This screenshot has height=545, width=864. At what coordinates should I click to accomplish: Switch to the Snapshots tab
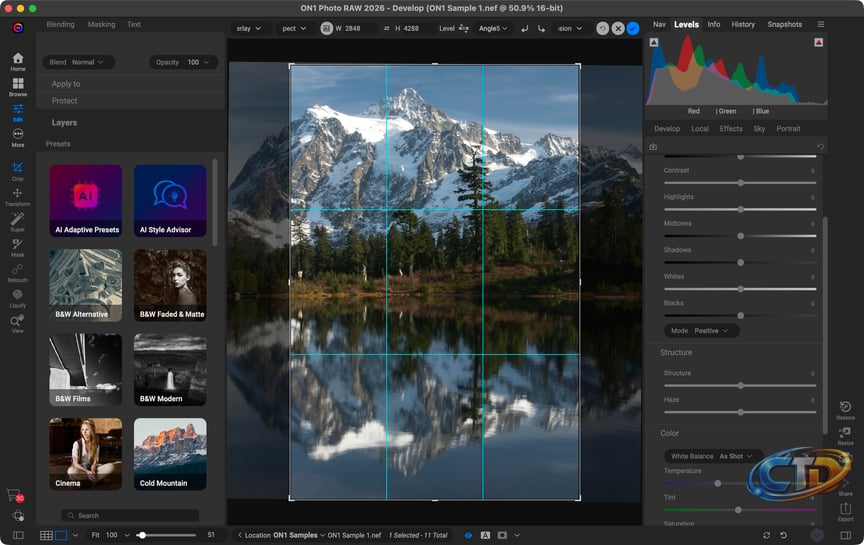coord(785,24)
